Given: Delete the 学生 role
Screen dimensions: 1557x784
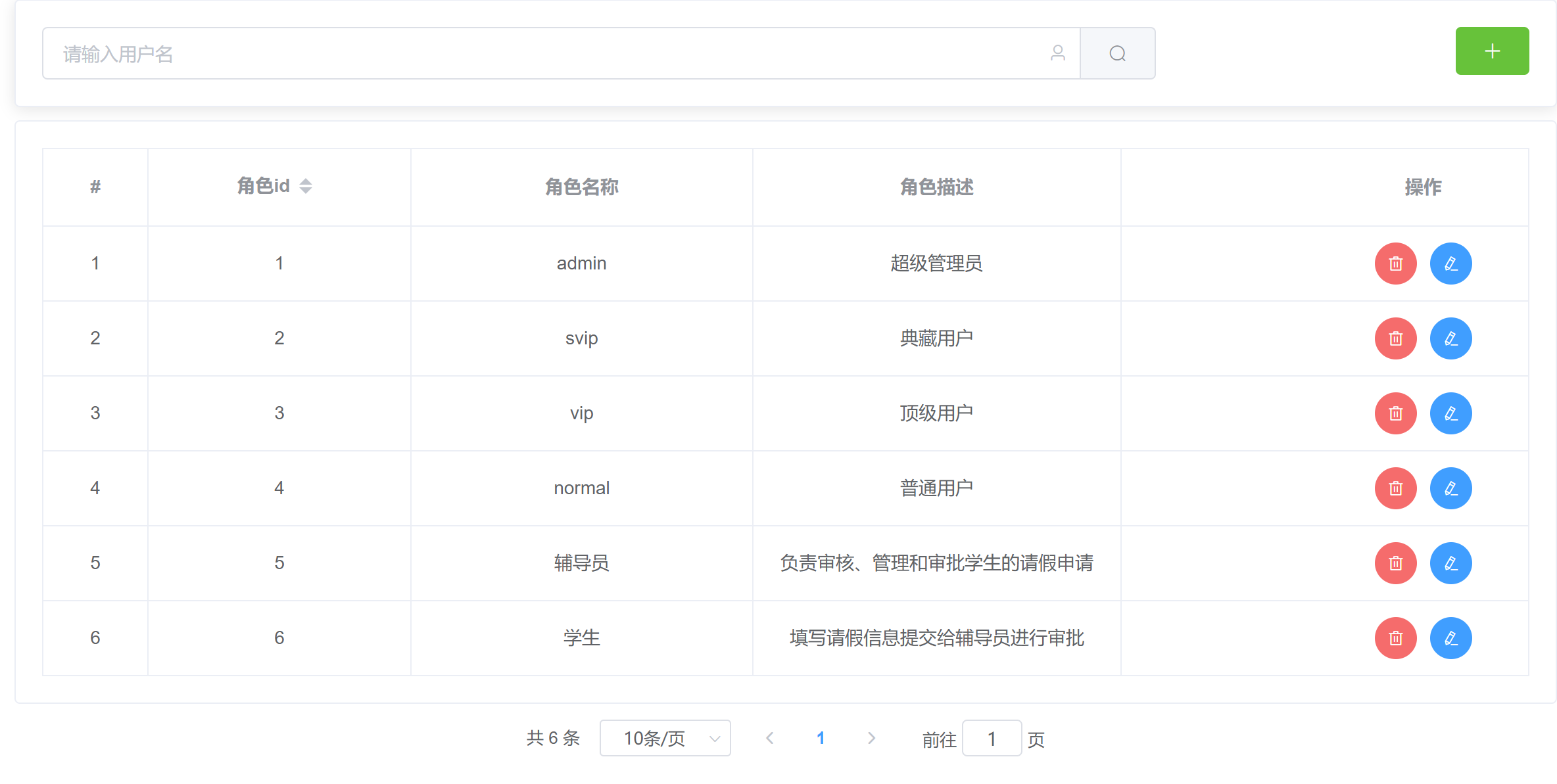Looking at the screenshot, I should [1395, 638].
